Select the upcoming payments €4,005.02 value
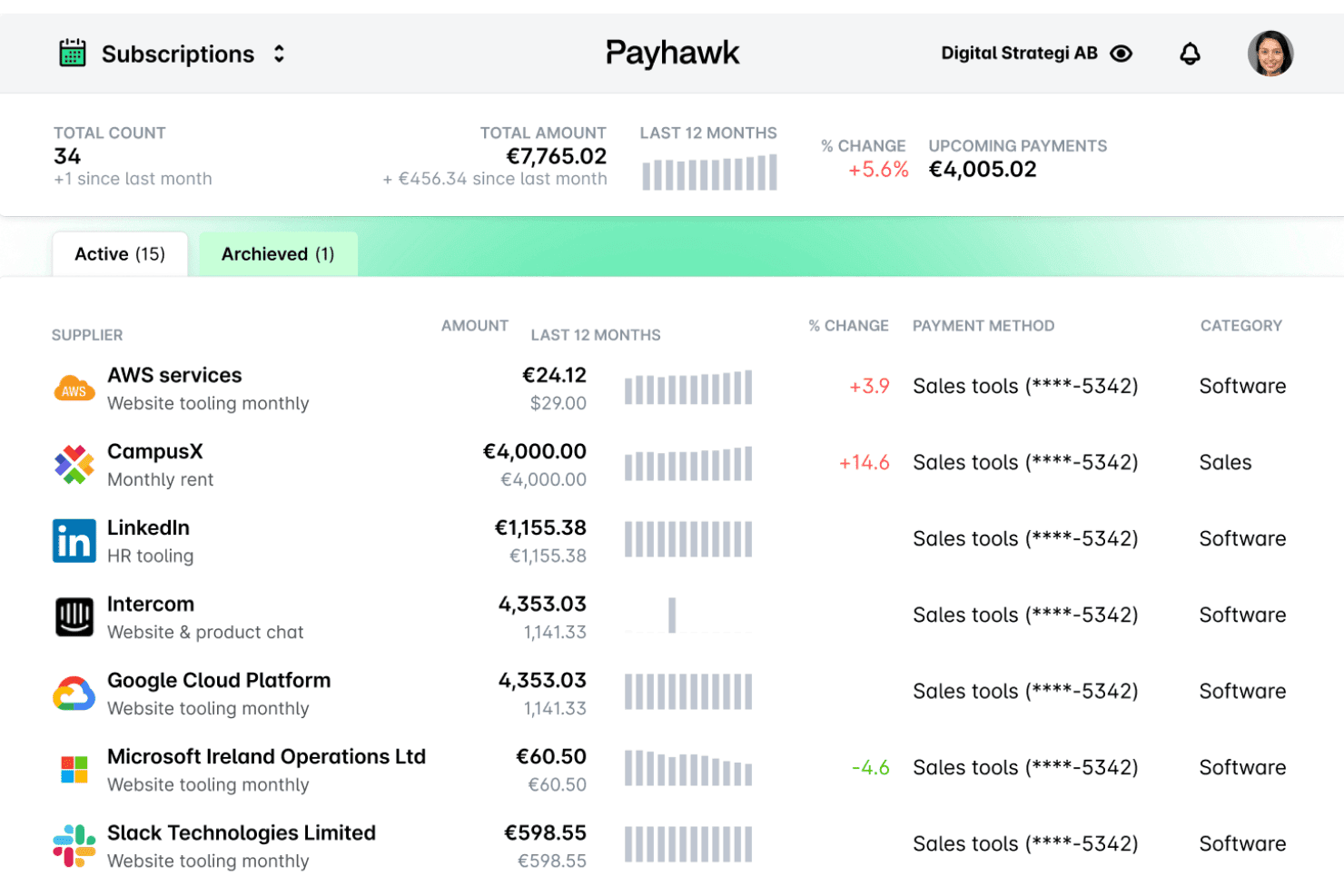The height and width of the screenshot is (896, 1344). [983, 170]
